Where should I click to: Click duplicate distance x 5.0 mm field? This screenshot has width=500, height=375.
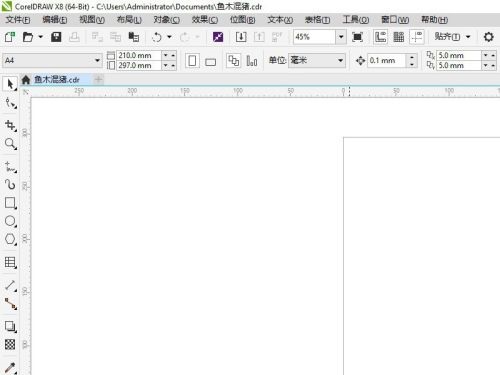459,55
